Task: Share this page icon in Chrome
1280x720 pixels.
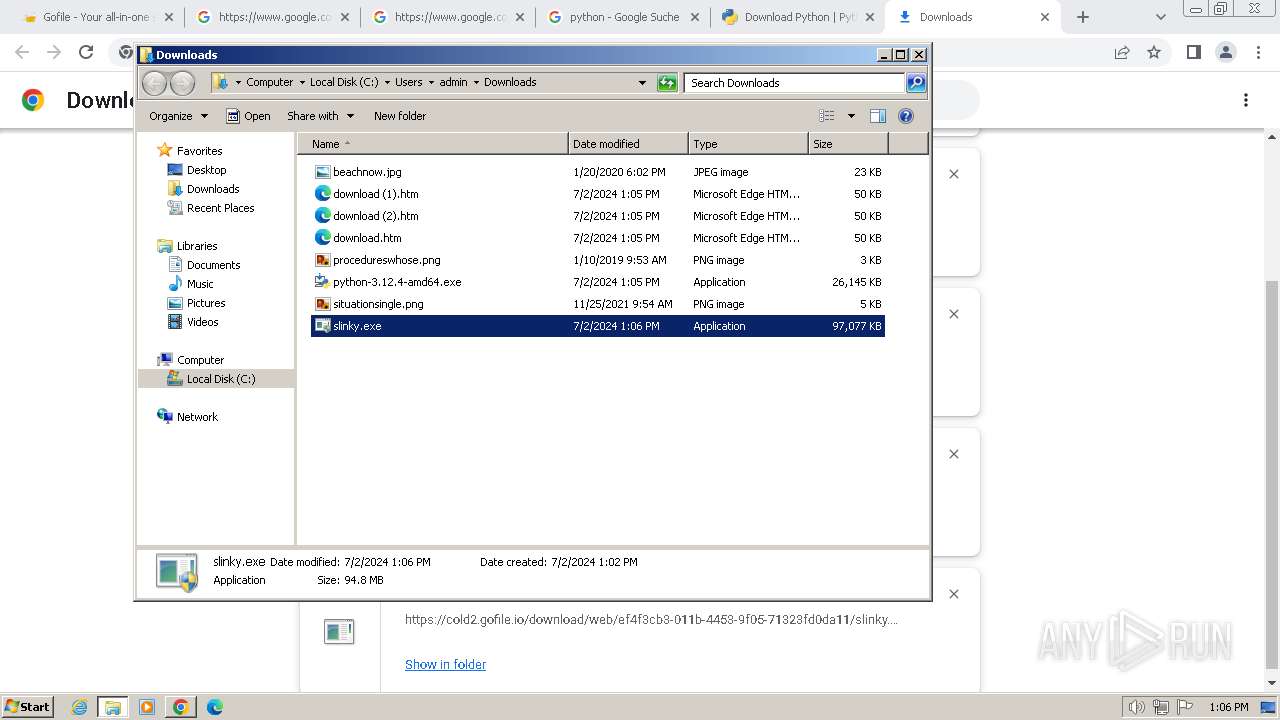Action: (x=1122, y=52)
